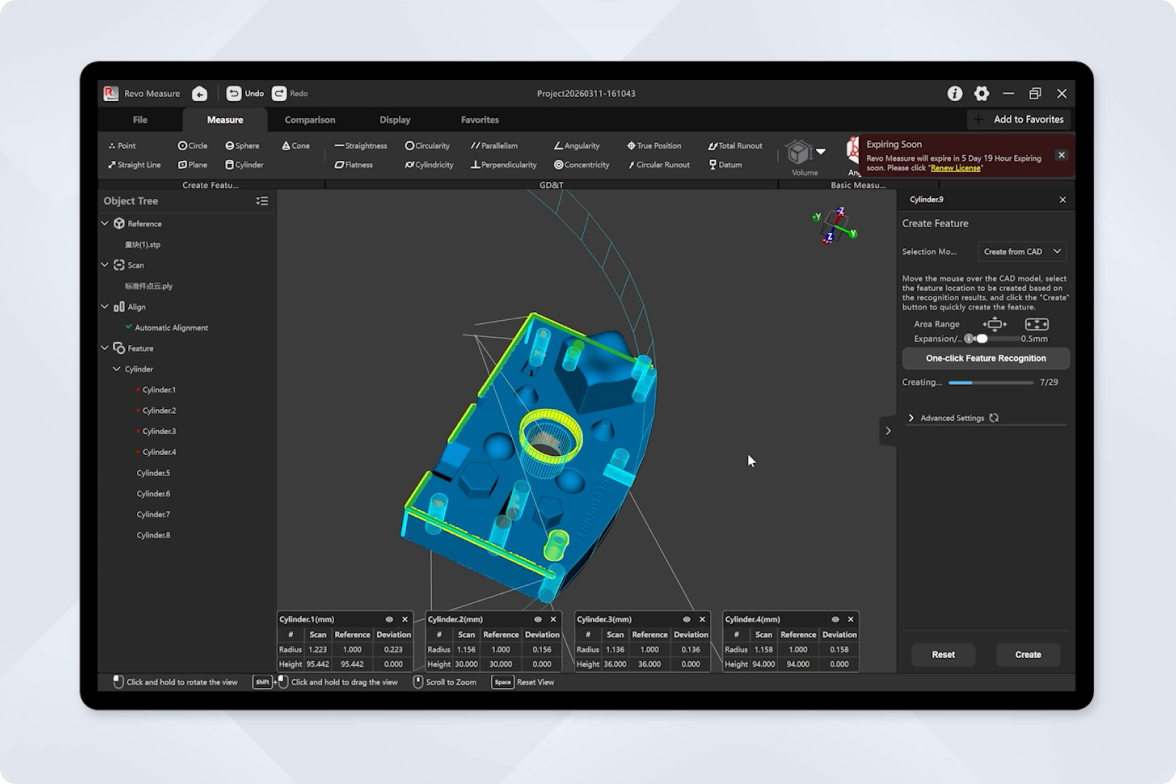Open the Display tab
Screen dimensions: 1176x784
pos(395,120)
